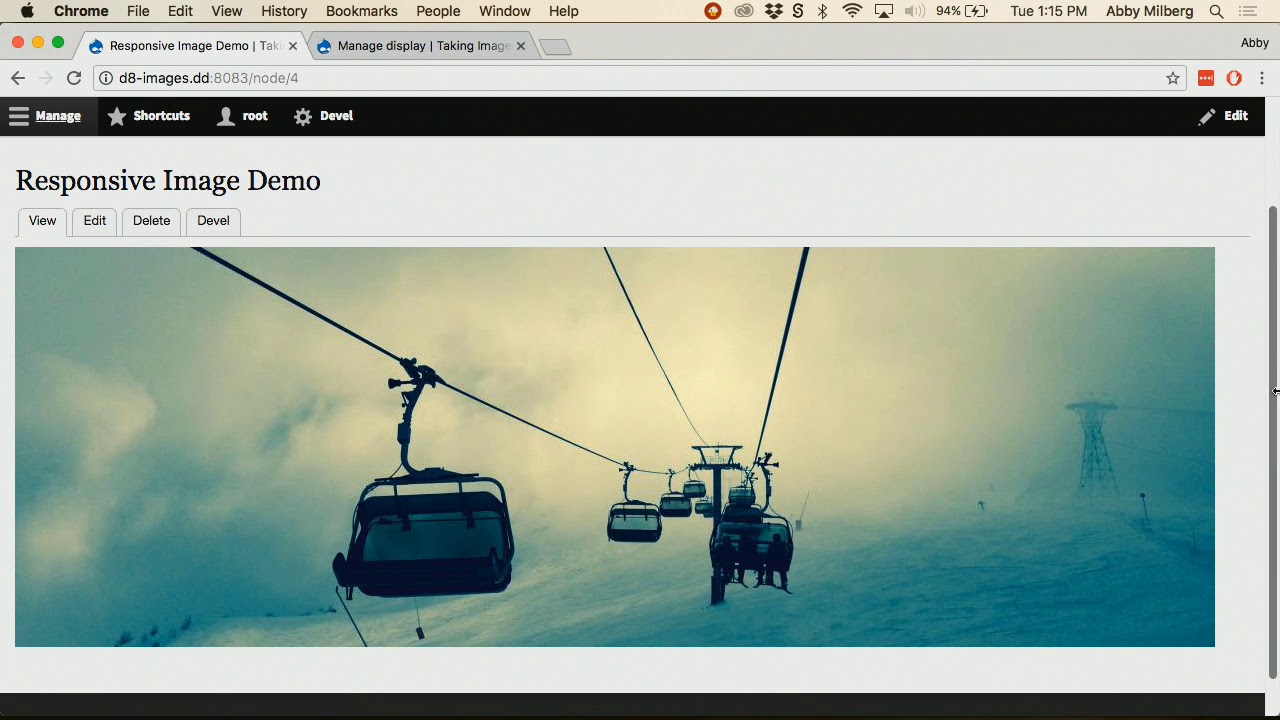Expand the Shortcuts toolbar tray
The height and width of the screenshot is (720, 1280).
[148, 116]
